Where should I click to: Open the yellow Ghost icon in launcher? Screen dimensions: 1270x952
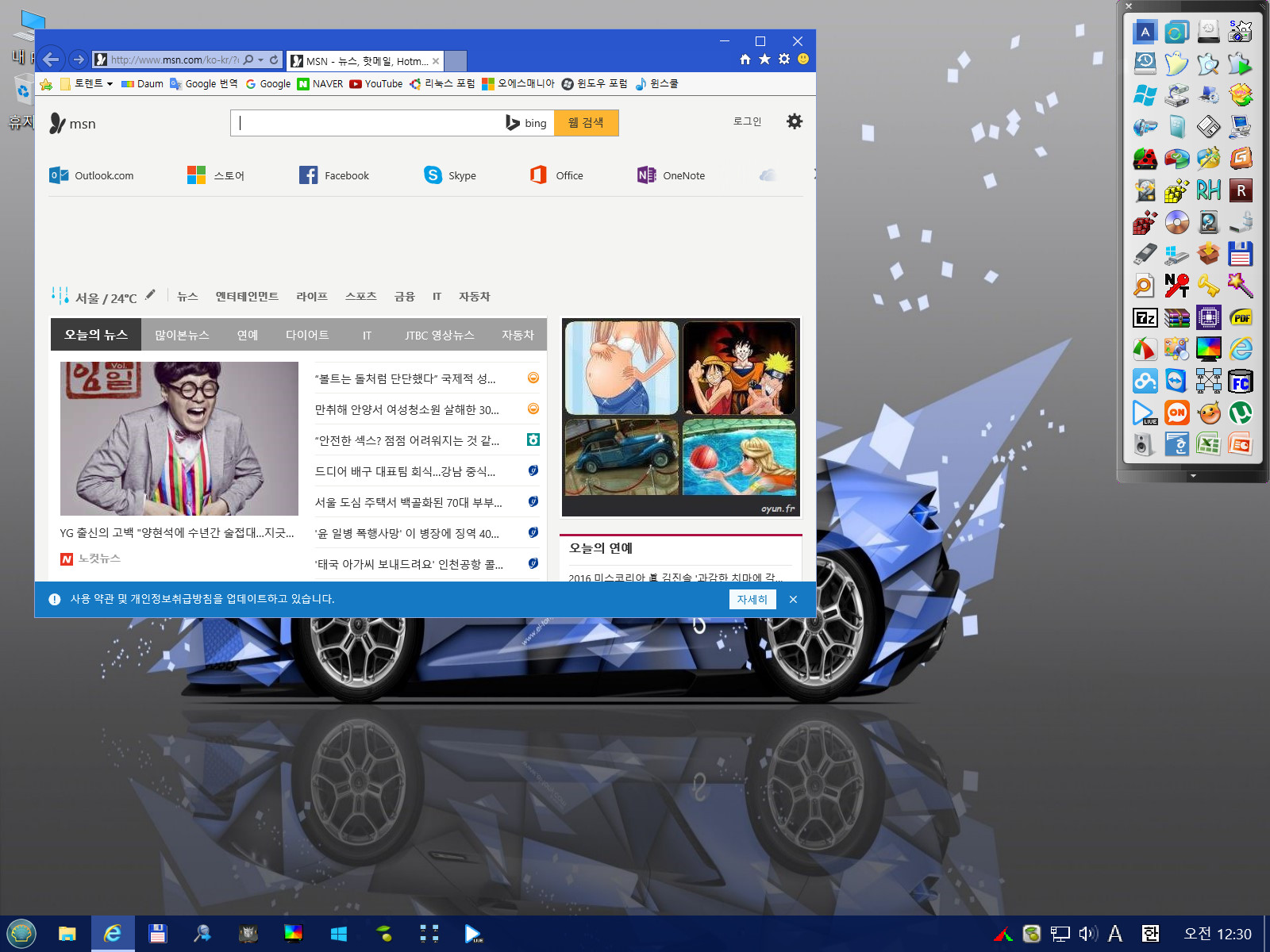[x=1176, y=63]
